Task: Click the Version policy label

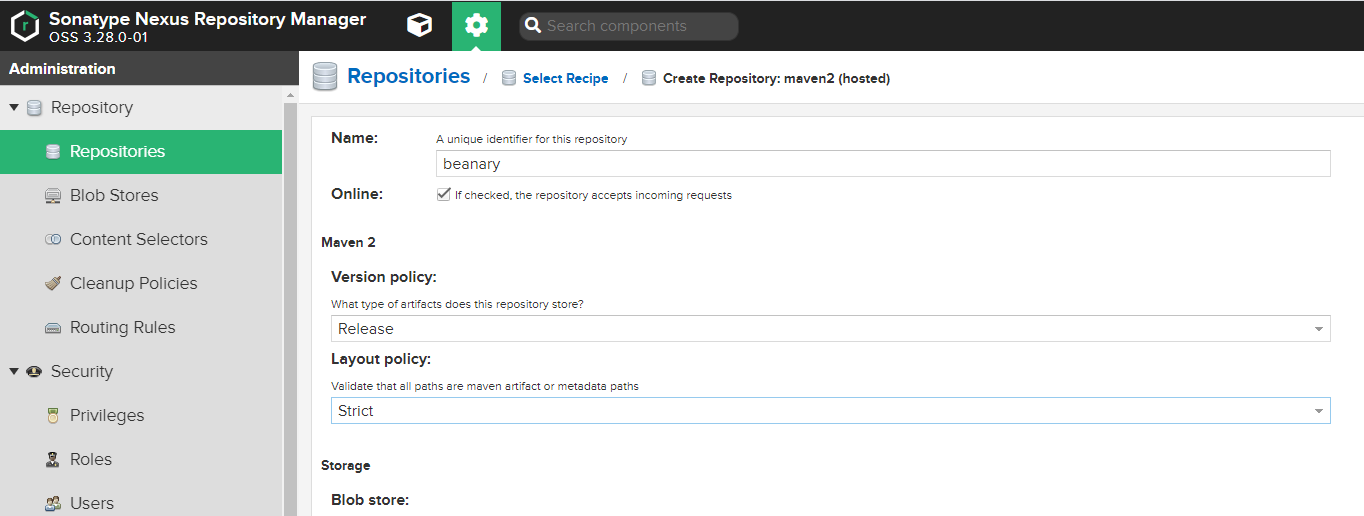Action: coord(384,277)
